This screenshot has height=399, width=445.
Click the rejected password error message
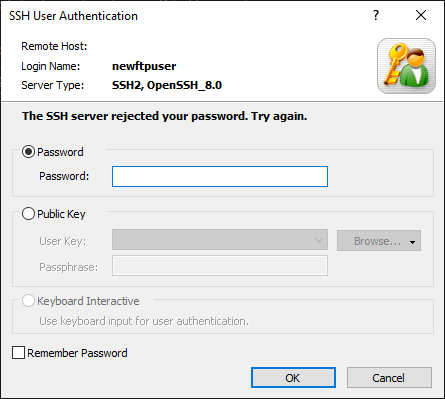[165, 116]
